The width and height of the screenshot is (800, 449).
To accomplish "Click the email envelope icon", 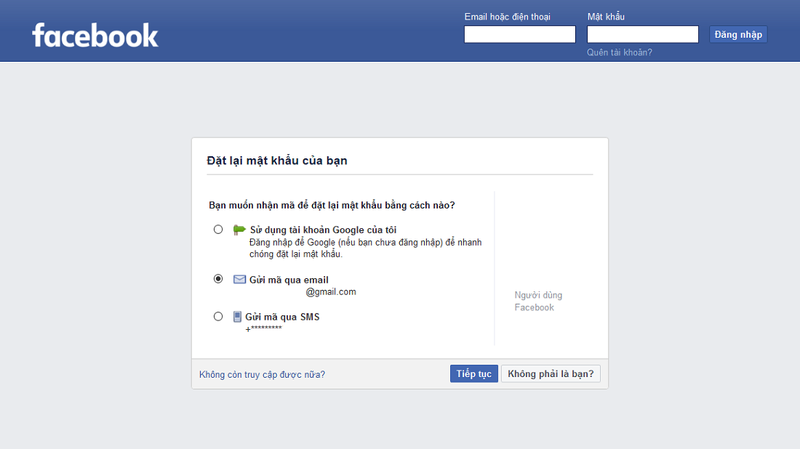I will [240, 279].
